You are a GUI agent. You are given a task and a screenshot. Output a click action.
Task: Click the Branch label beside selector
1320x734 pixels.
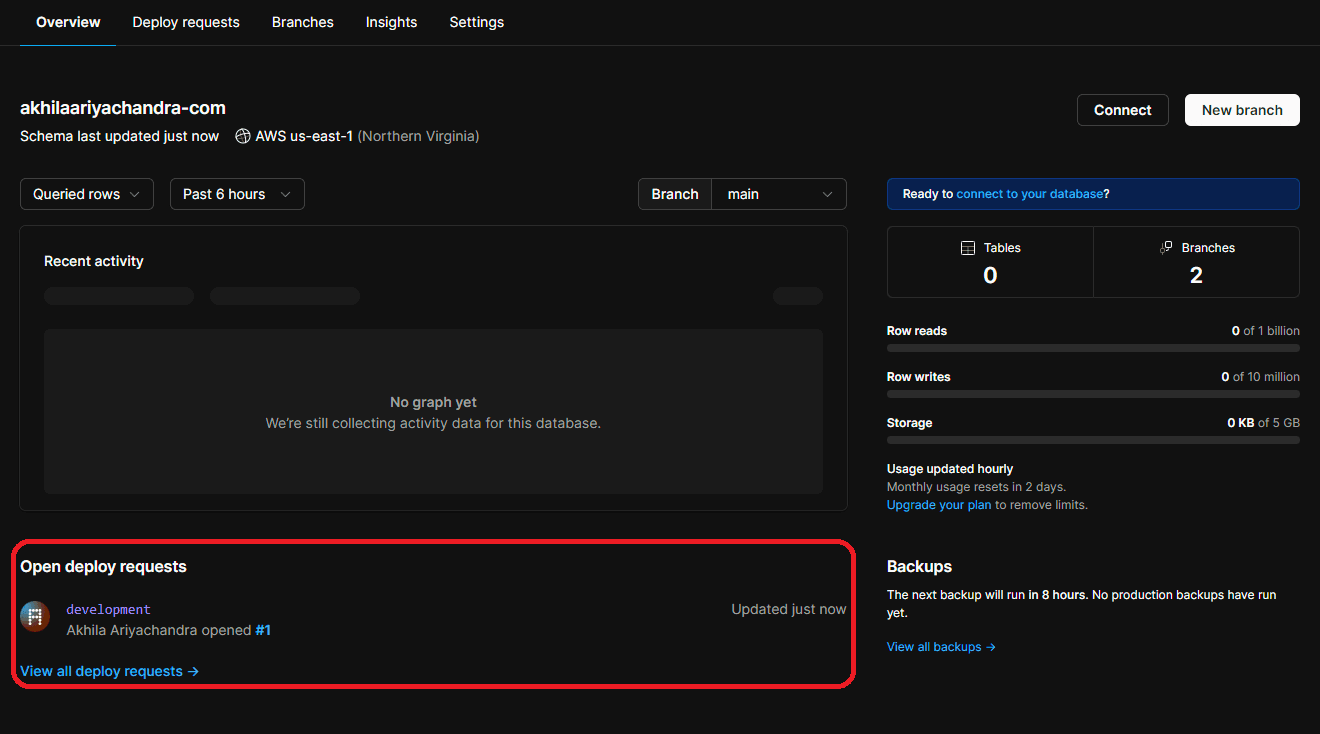click(x=675, y=194)
